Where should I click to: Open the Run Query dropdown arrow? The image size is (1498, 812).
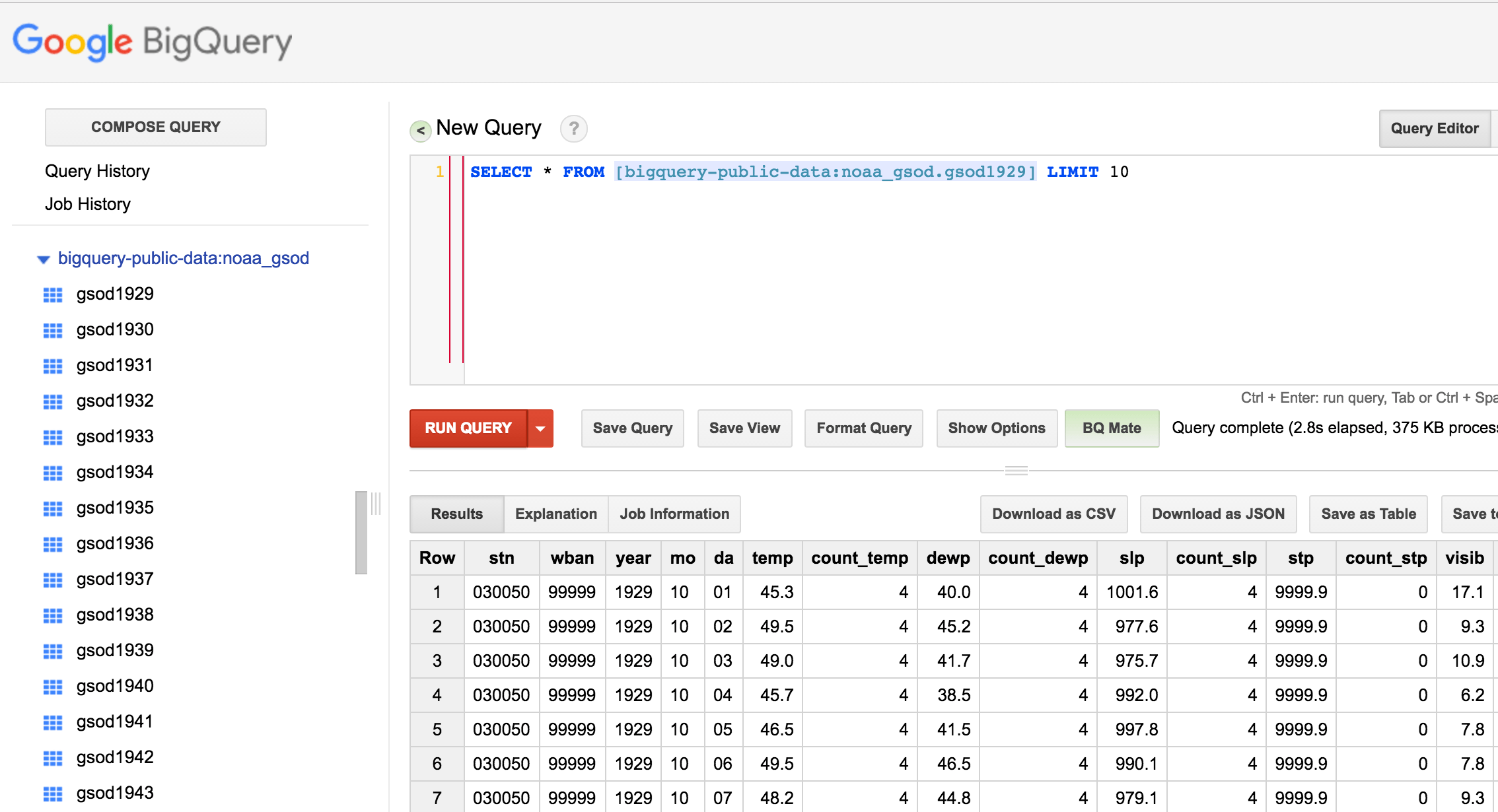coord(540,428)
